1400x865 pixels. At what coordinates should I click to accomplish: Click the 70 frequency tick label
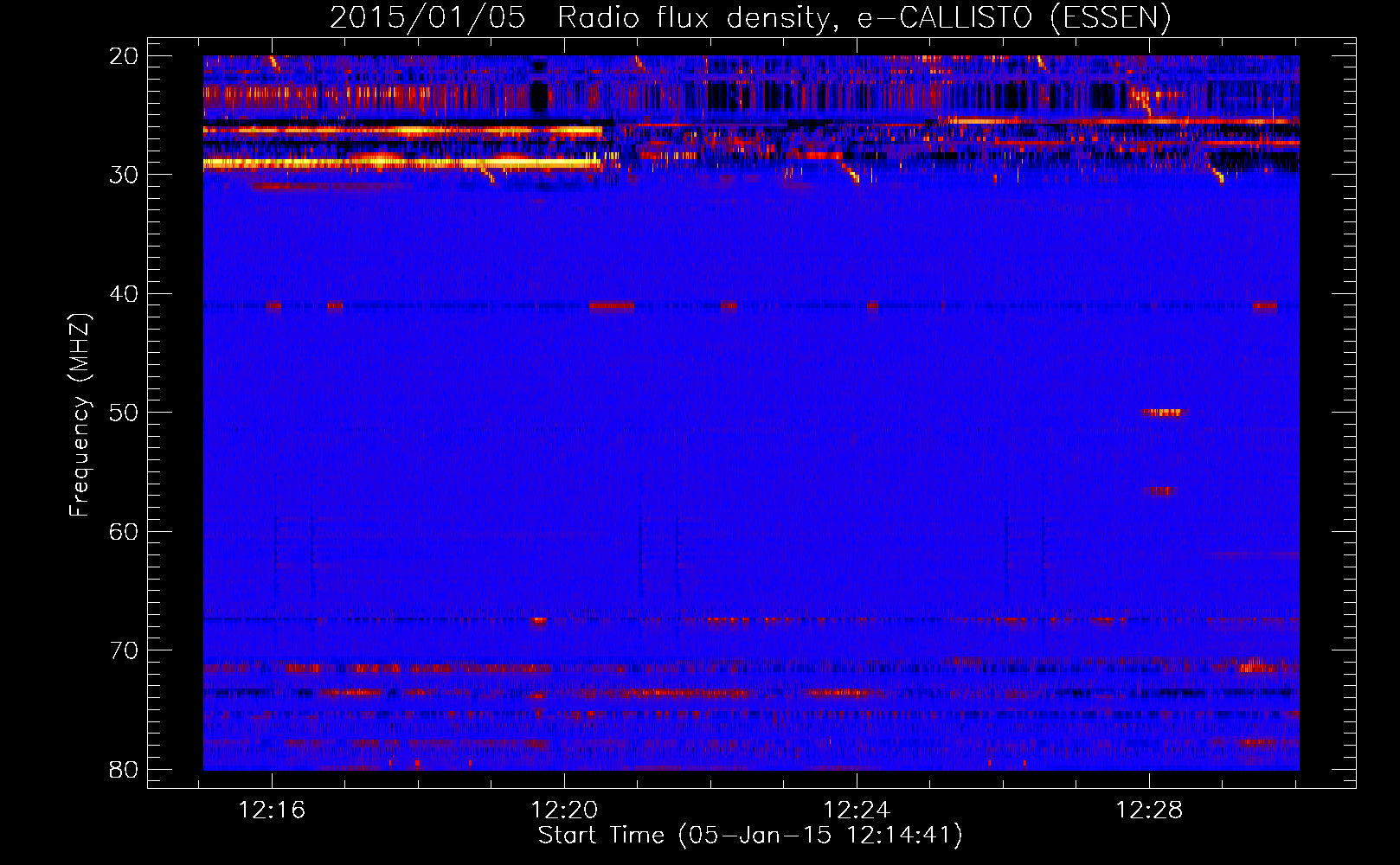[x=124, y=650]
